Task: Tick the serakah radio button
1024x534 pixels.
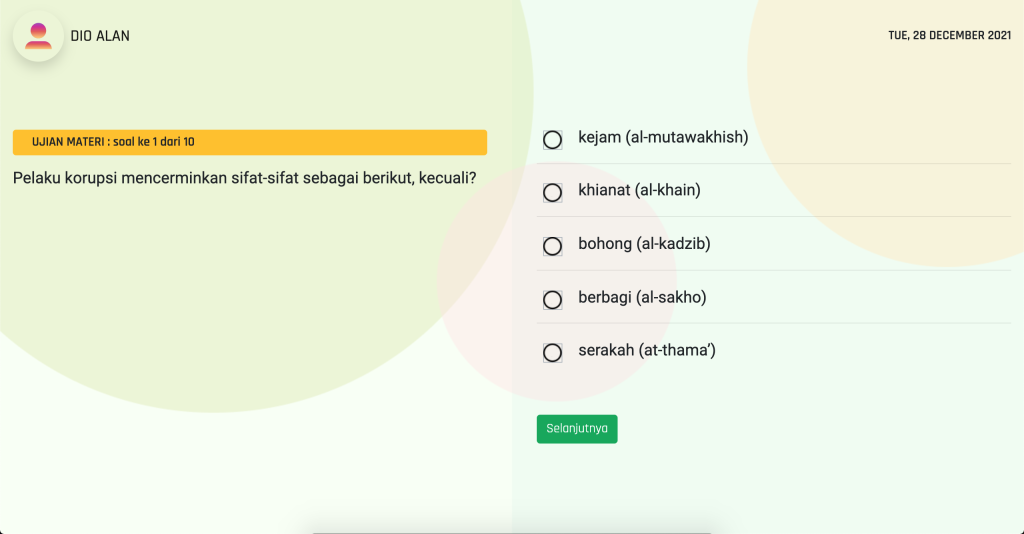Action: (x=552, y=353)
